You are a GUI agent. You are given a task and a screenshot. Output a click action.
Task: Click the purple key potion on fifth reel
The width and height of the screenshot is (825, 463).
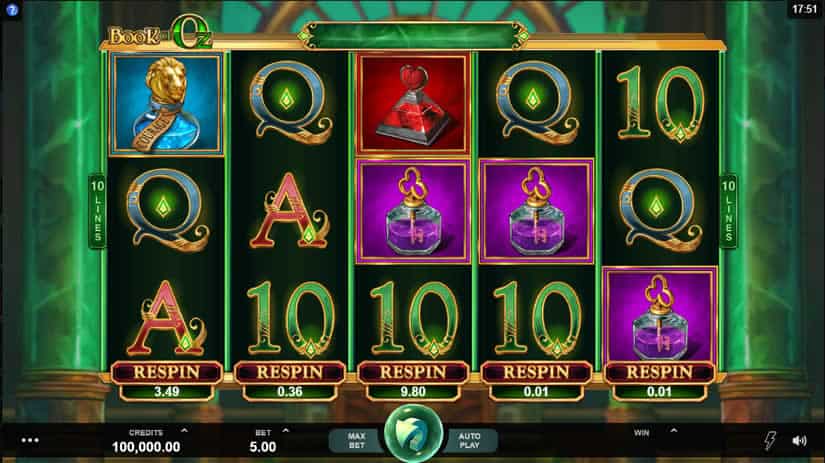659,317
